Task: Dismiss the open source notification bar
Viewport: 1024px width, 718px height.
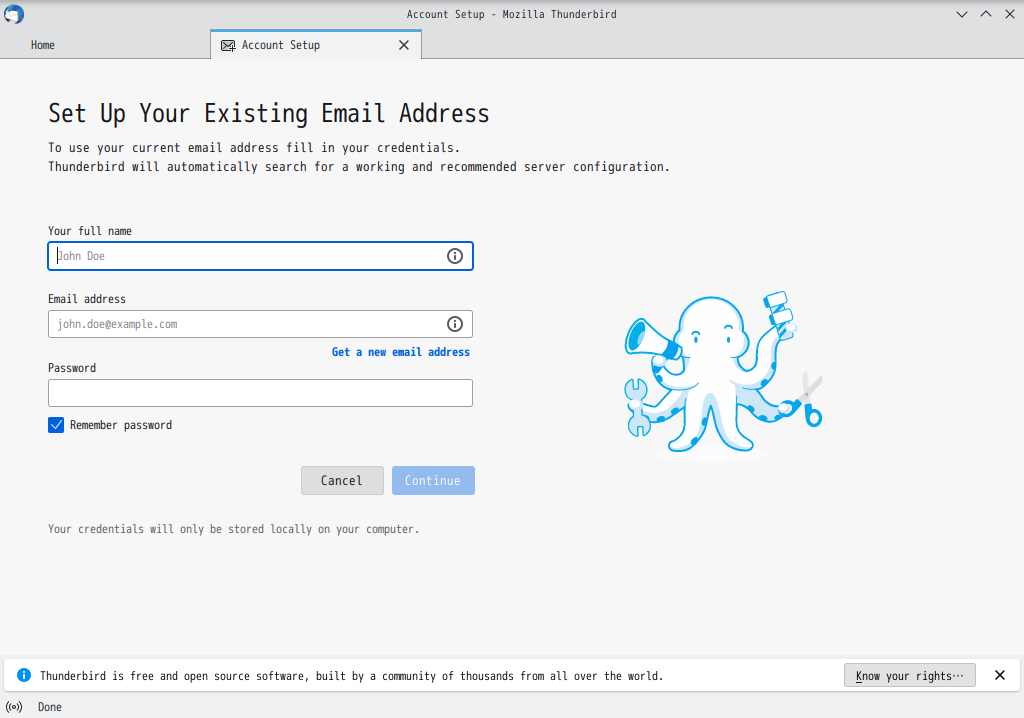Action: pos(999,675)
